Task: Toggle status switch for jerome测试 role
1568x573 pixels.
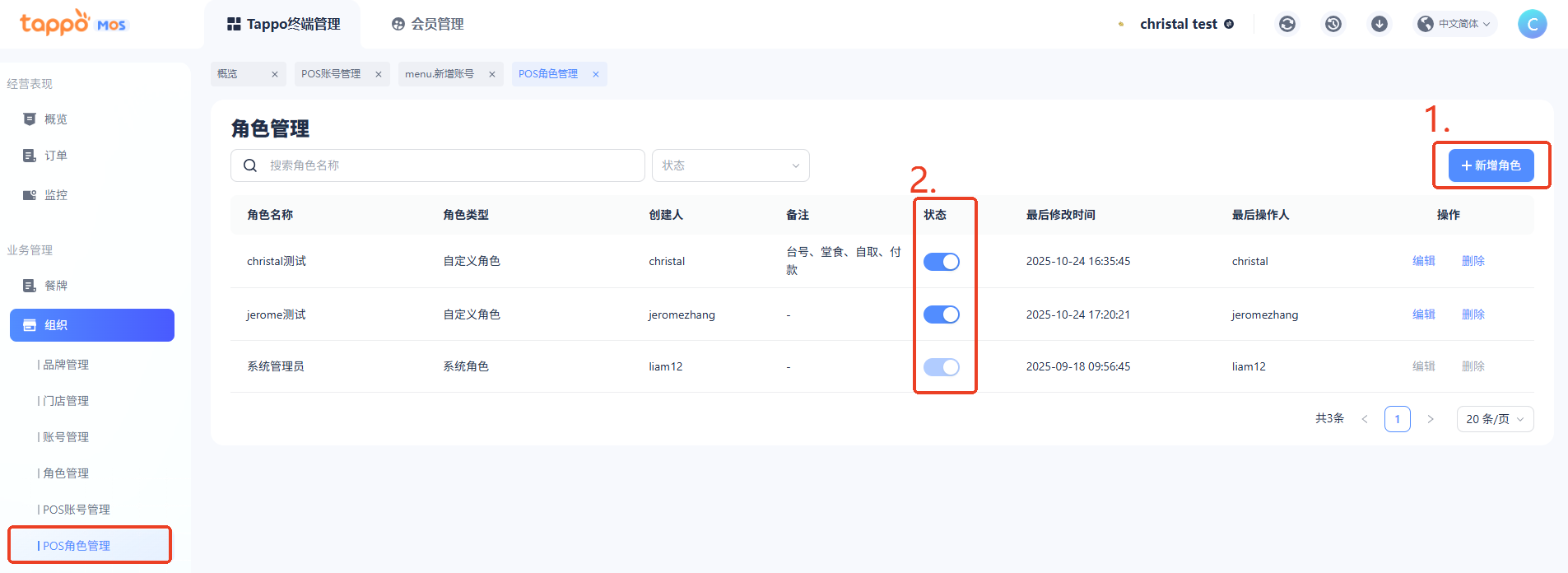Action: click(941, 314)
